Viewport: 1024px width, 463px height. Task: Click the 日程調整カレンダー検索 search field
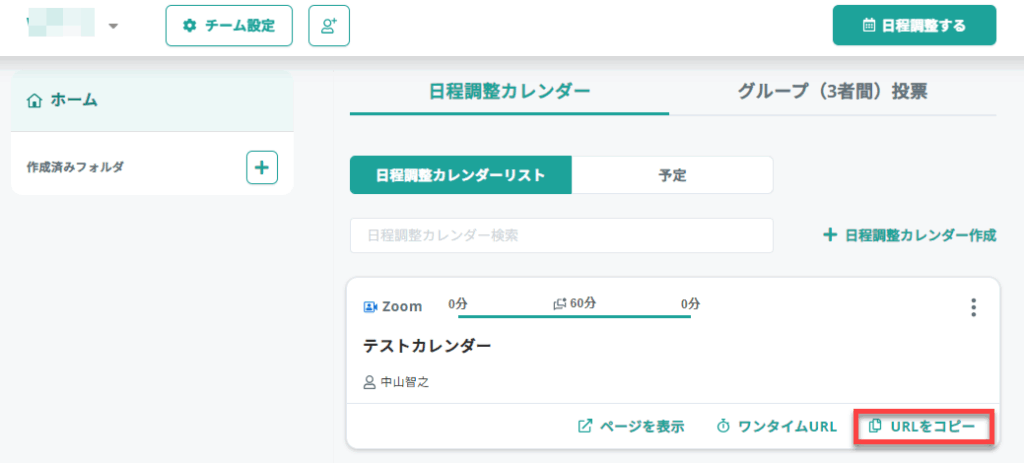coord(561,236)
